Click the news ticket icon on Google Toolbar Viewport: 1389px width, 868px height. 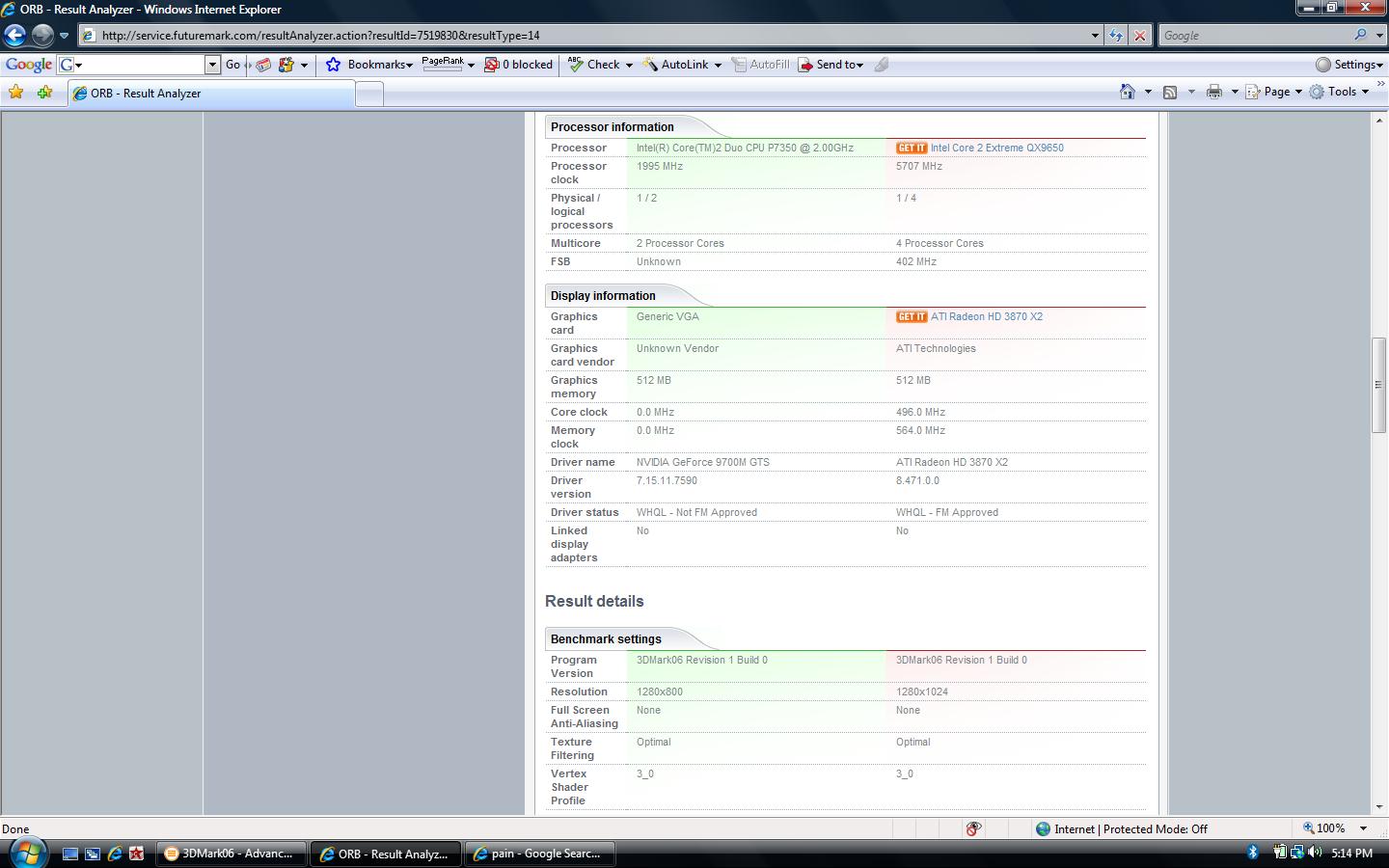click(x=263, y=65)
